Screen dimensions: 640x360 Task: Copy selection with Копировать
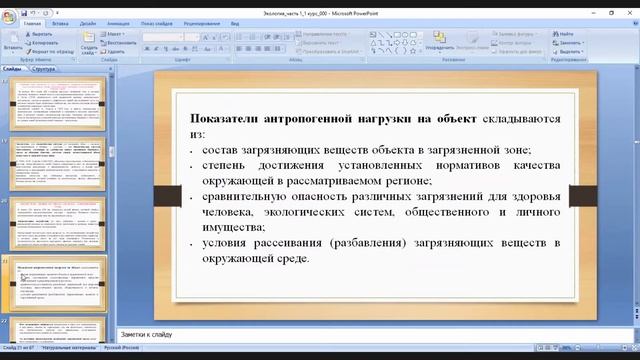coord(42,43)
